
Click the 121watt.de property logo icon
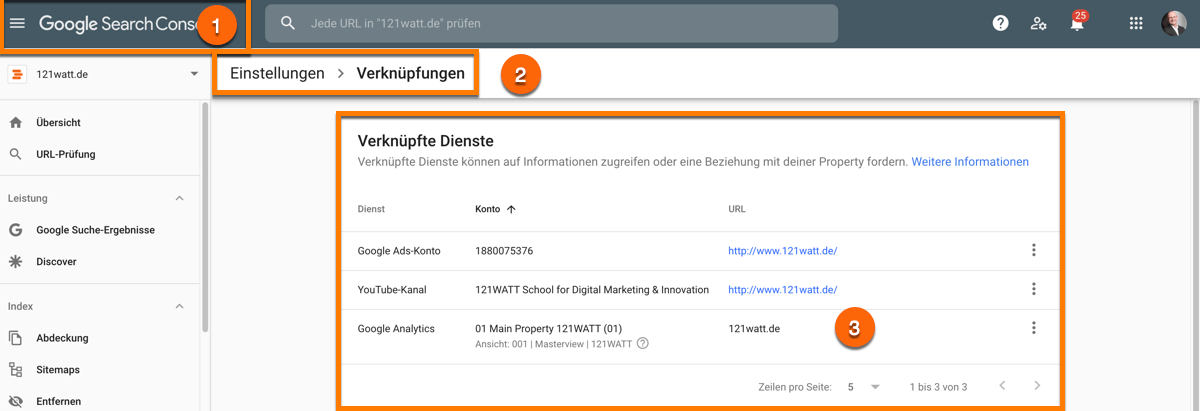[16, 74]
